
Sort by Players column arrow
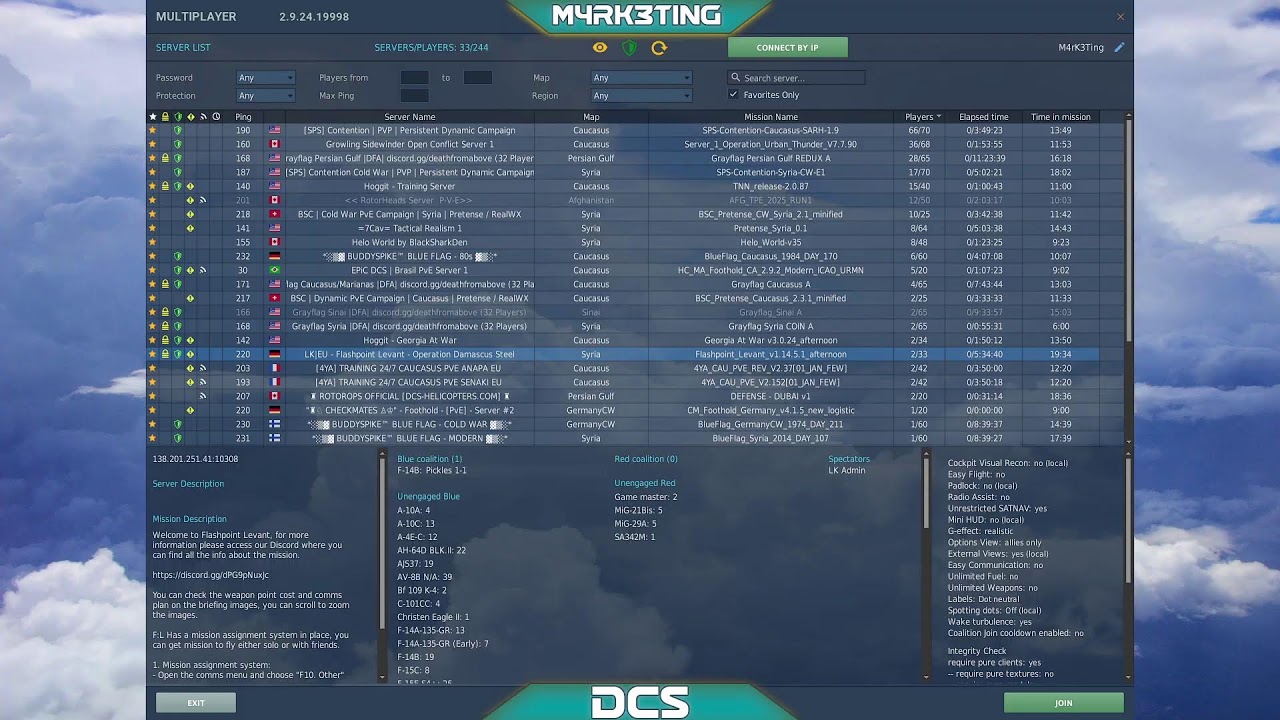(x=938, y=117)
